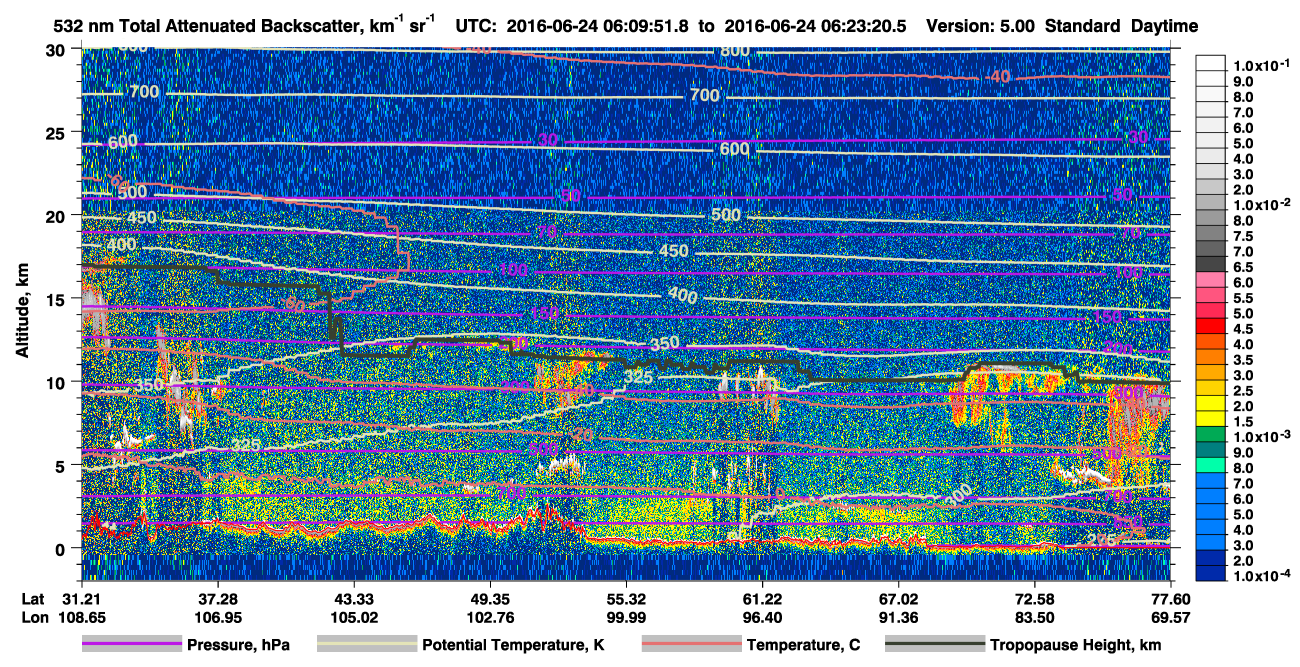
Task: Click the colorbar label 7.5
Action: (1244, 236)
